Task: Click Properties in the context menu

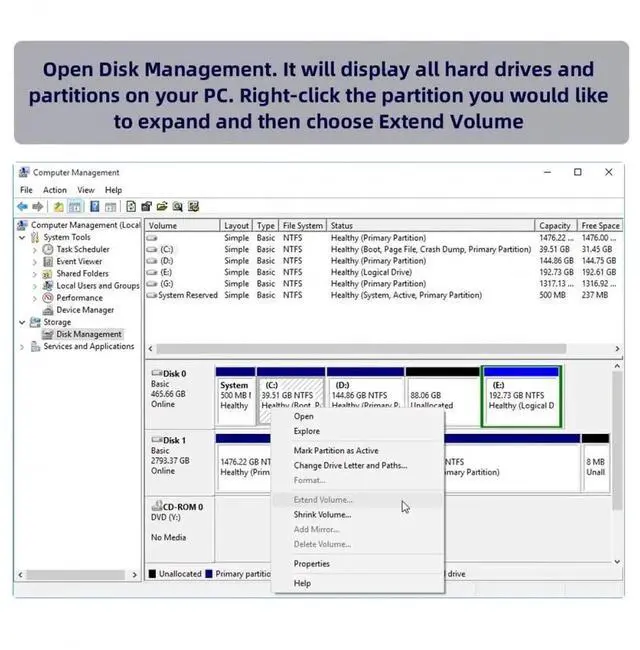Action: (311, 564)
